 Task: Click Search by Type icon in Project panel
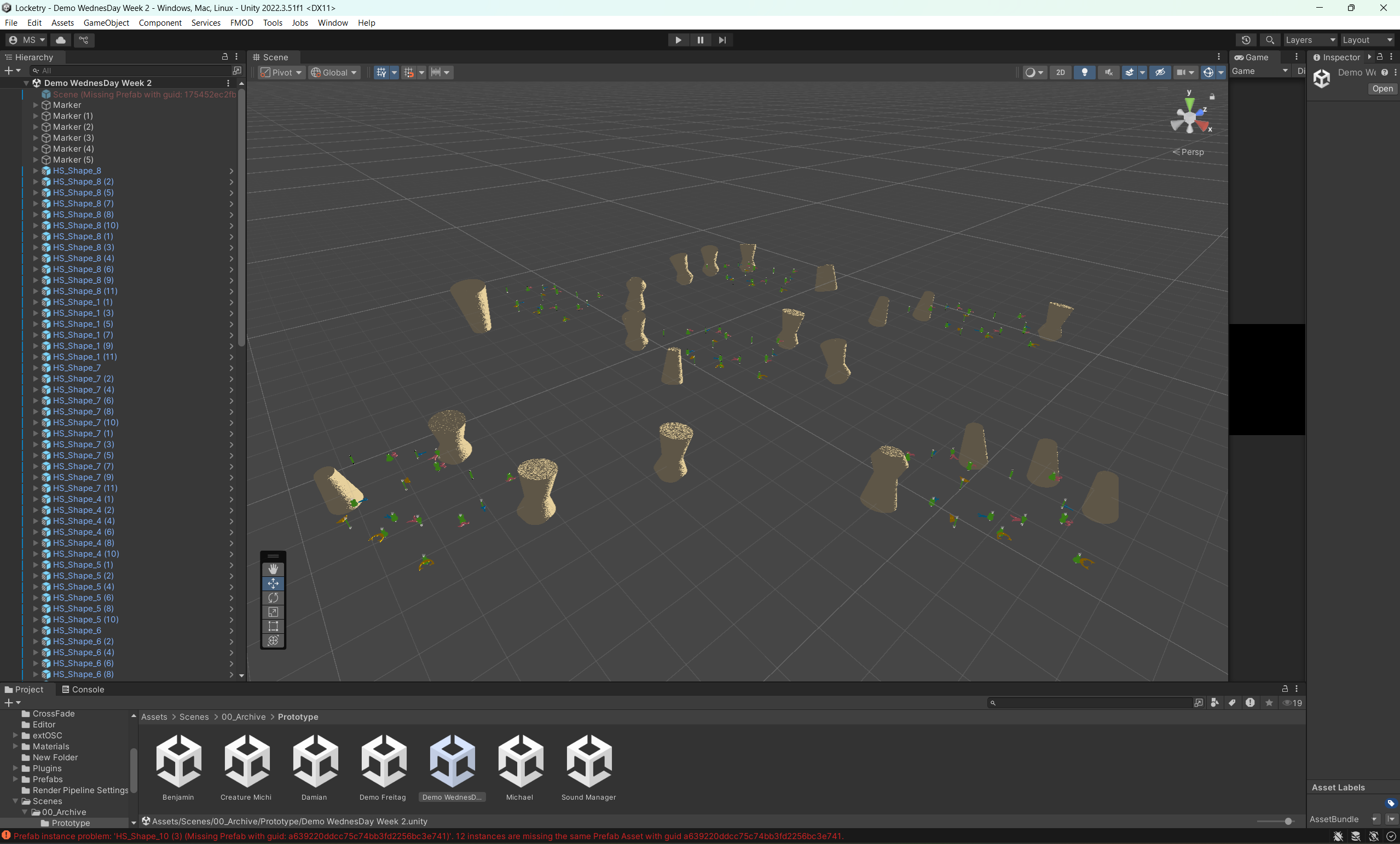click(1215, 703)
